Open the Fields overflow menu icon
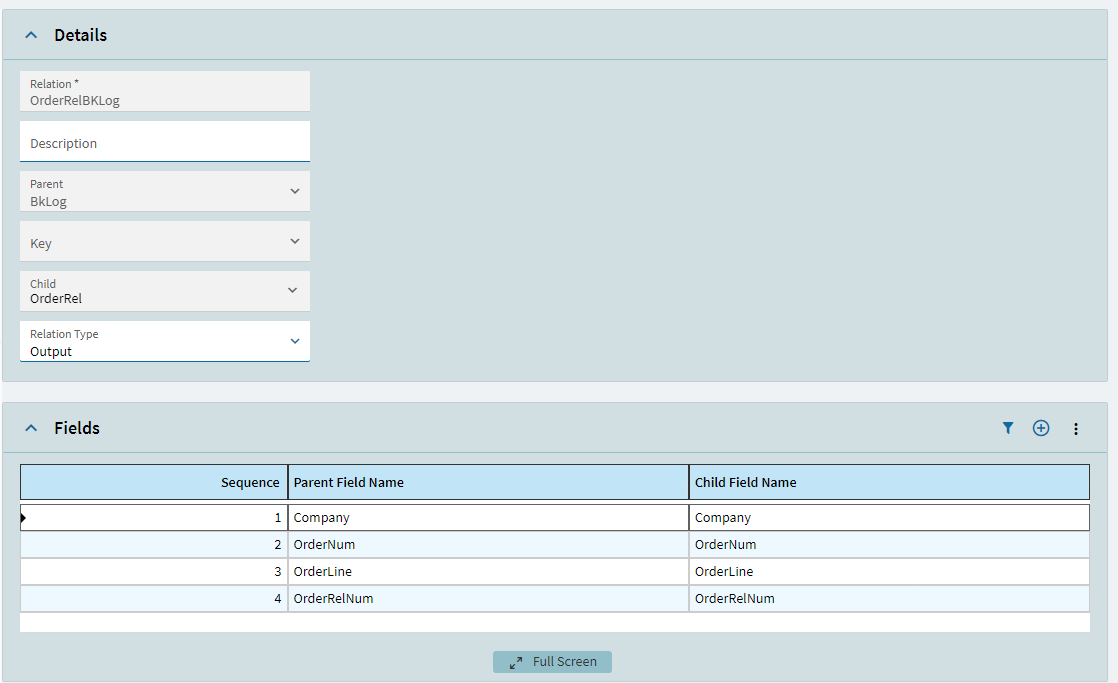The width and height of the screenshot is (1118, 683). pos(1076,428)
